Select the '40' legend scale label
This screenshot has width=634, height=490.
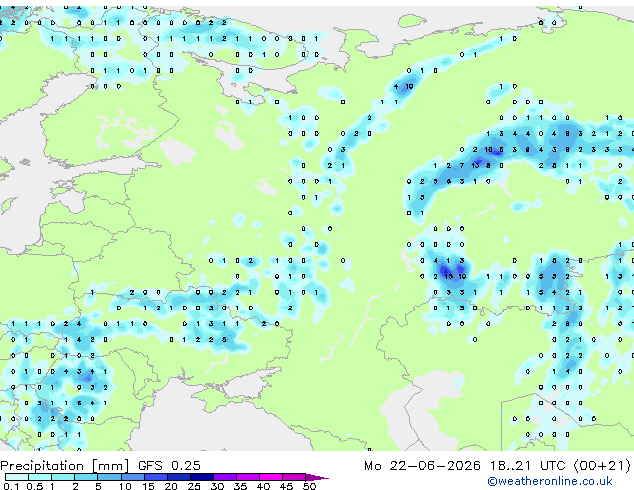click(263, 486)
